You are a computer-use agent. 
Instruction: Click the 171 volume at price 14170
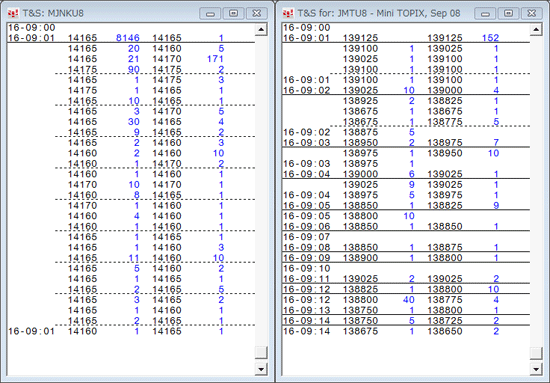(x=215, y=59)
